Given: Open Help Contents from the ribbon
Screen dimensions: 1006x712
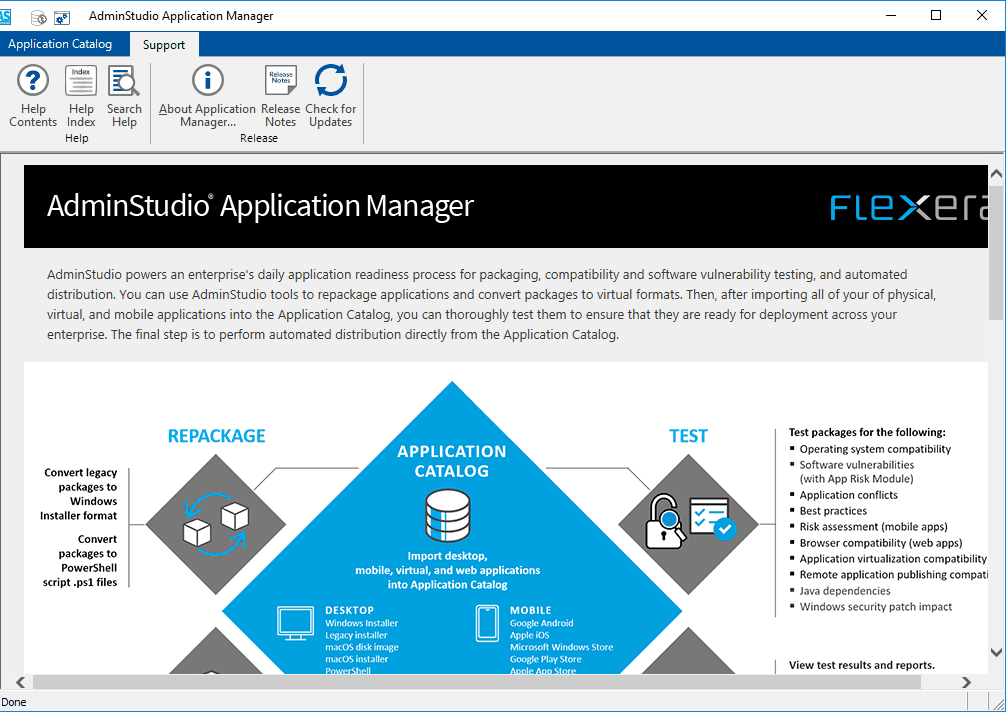Looking at the screenshot, I should (33, 96).
